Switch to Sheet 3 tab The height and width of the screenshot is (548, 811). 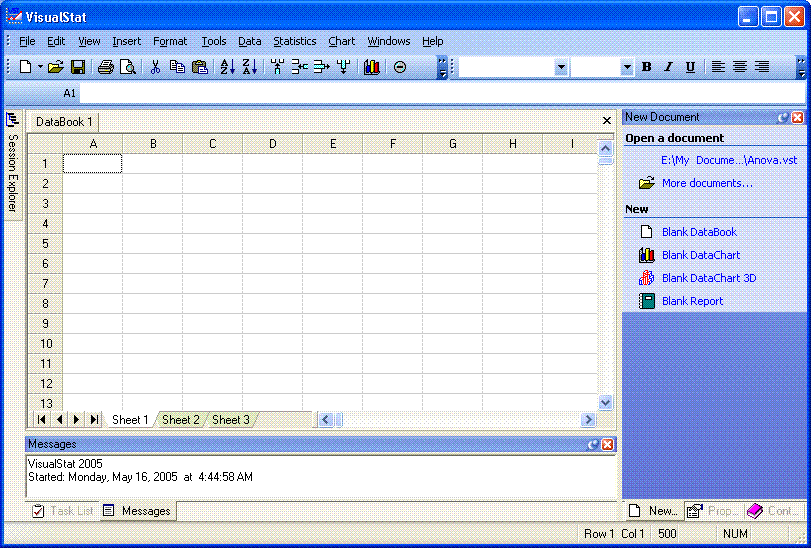231,420
